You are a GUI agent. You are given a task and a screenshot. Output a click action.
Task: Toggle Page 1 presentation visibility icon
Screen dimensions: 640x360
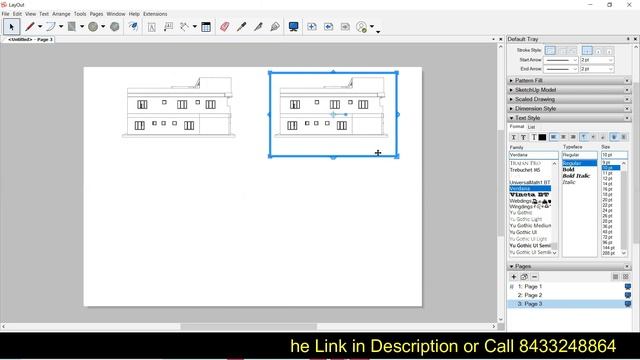628,287
